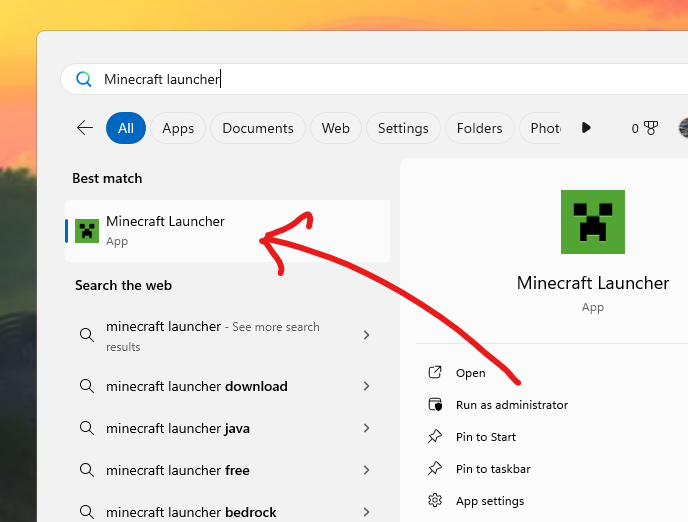688x522 pixels.
Task: Click the search magnifier icon in search box
Action: tap(83, 79)
